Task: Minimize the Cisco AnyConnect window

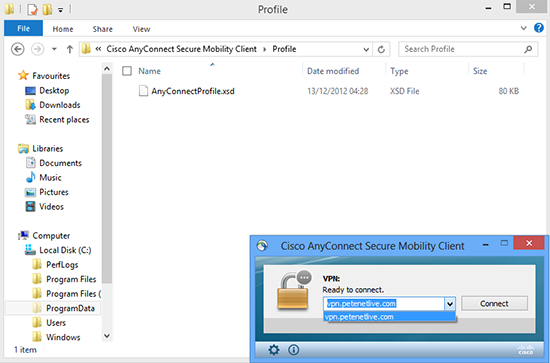Action: point(486,244)
